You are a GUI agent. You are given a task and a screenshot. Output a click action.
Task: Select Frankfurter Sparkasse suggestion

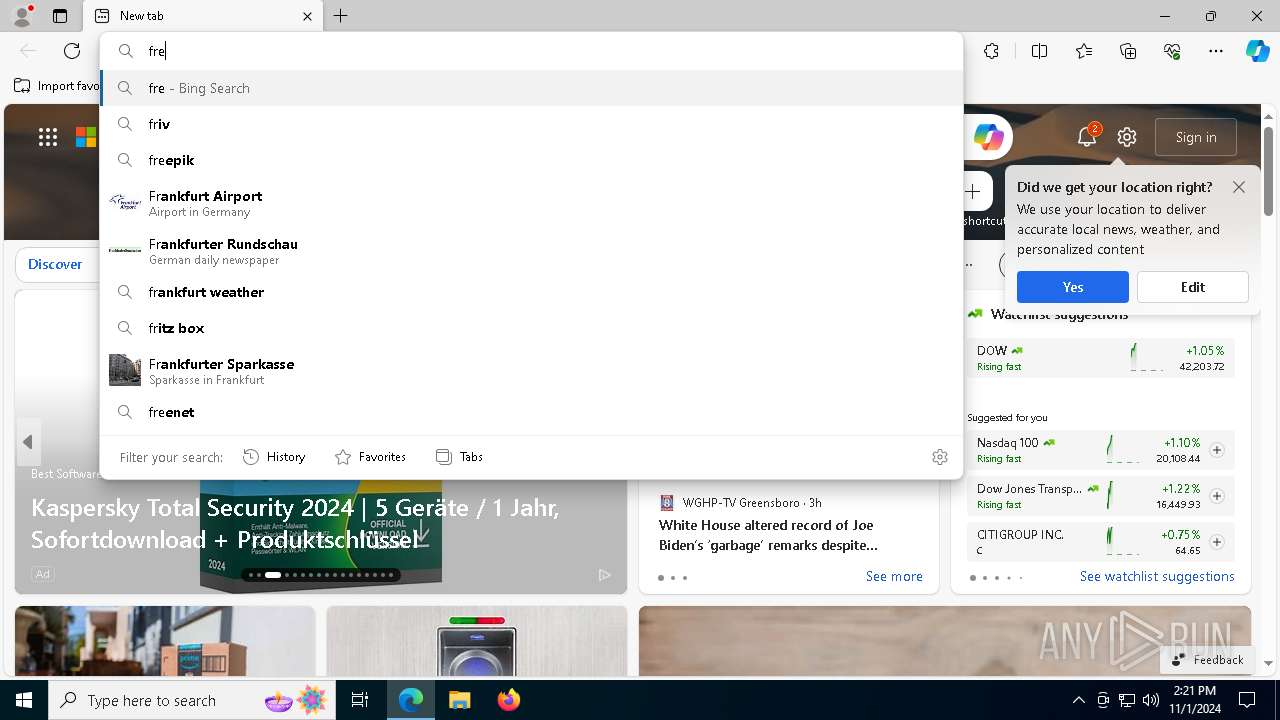coord(531,371)
